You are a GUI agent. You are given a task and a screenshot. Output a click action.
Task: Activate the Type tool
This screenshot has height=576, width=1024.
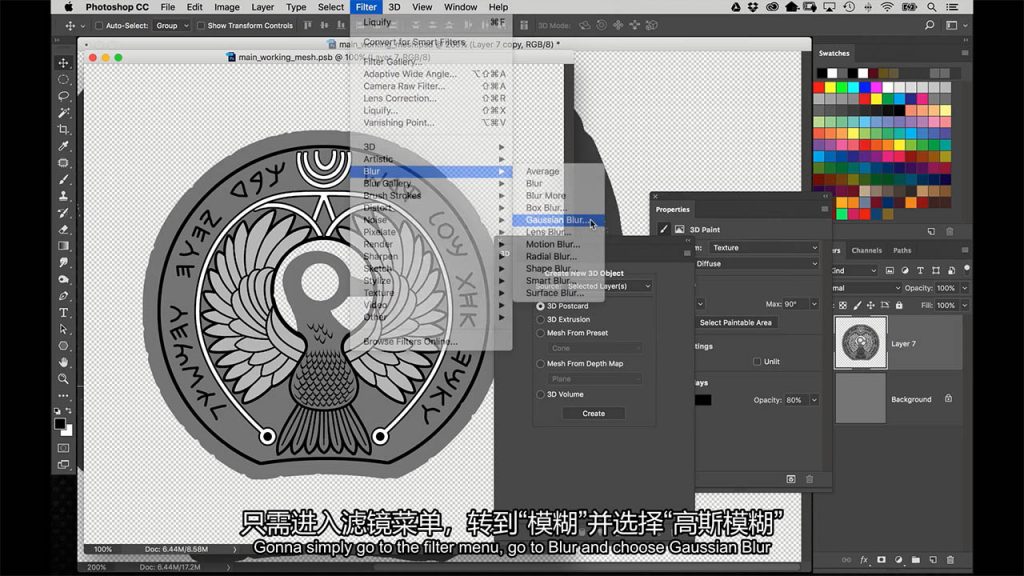coord(63,312)
